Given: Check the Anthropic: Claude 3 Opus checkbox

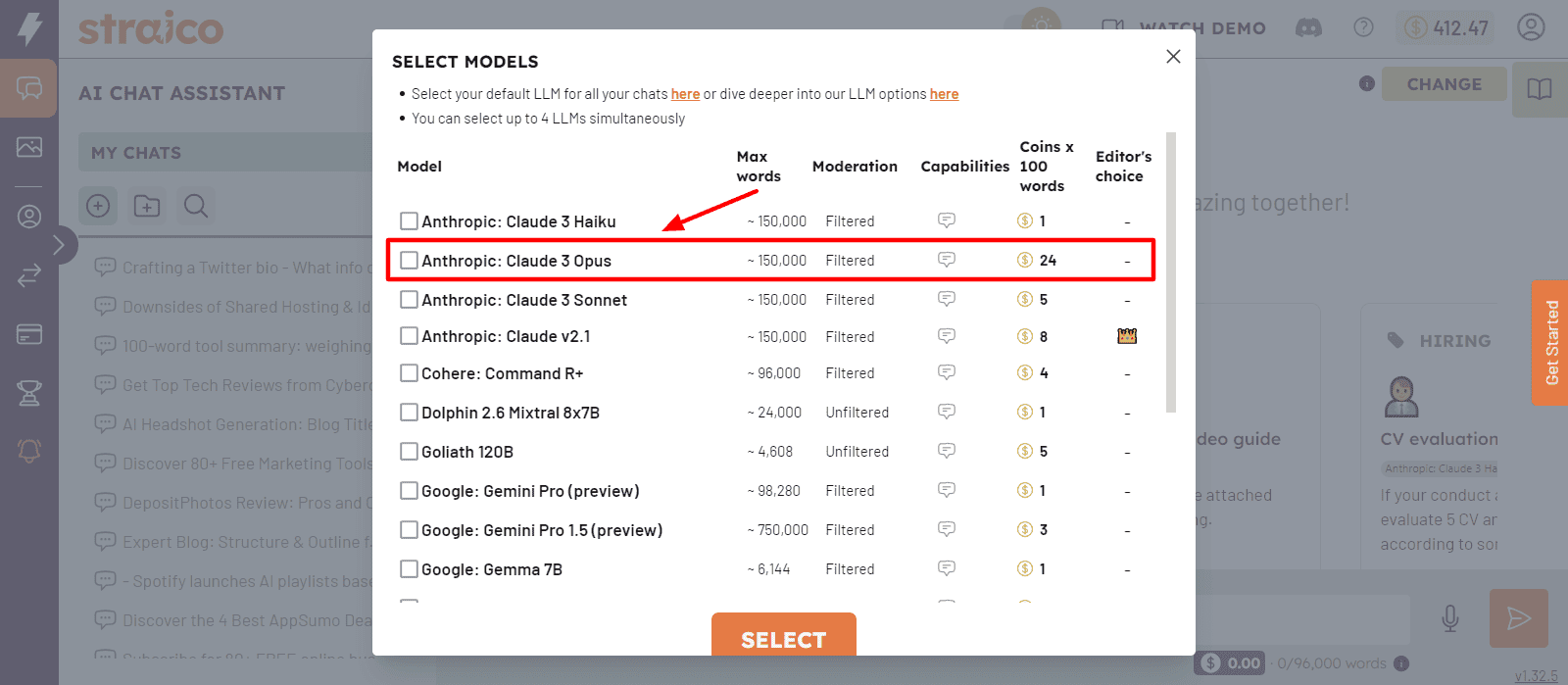Looking at the screenshot, I should coord(409,261).
